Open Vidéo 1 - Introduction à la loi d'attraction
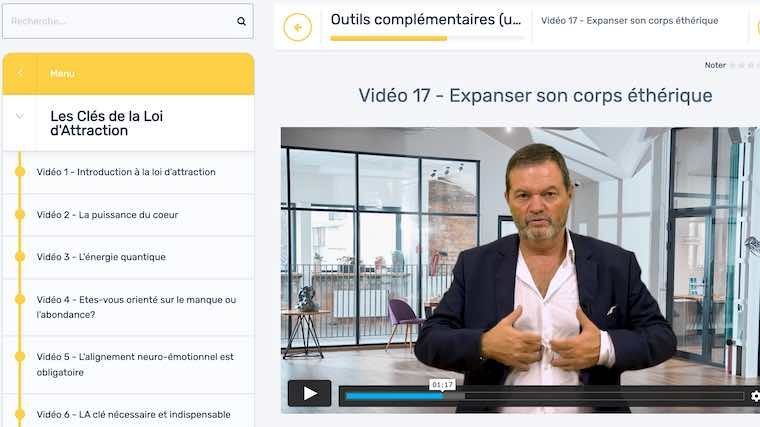Image resolution: width=760 pixels, height=427 pixels. (x=126, y=172)
